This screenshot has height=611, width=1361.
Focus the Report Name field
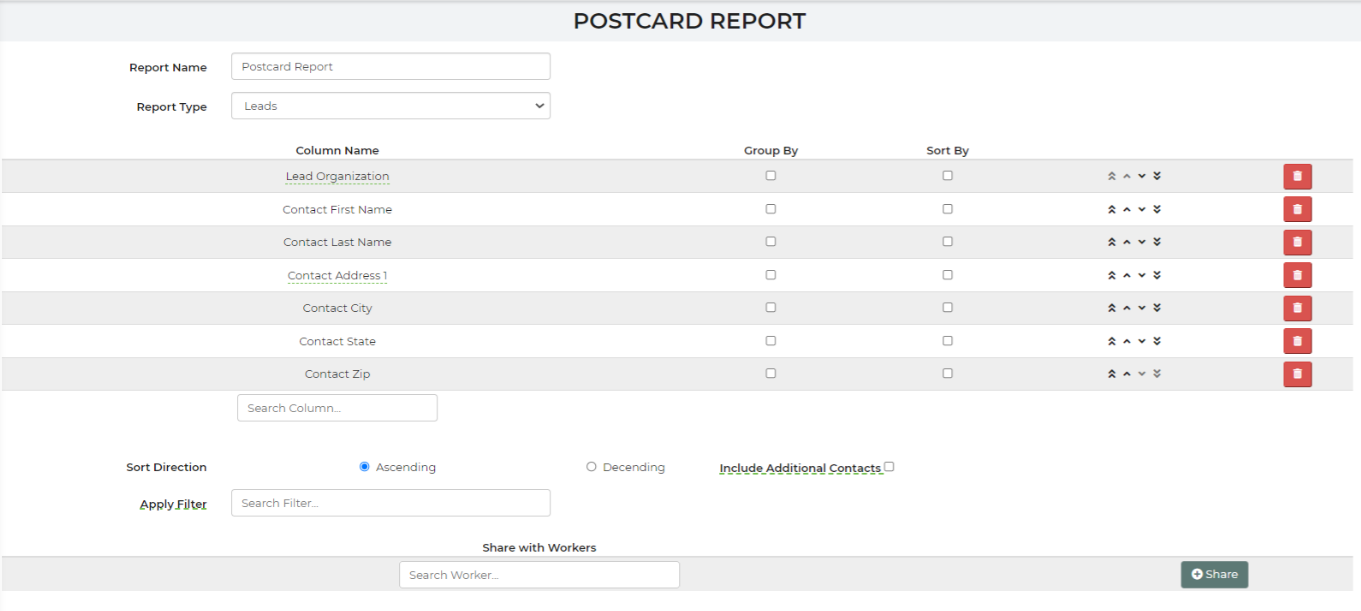click(390, 66)
